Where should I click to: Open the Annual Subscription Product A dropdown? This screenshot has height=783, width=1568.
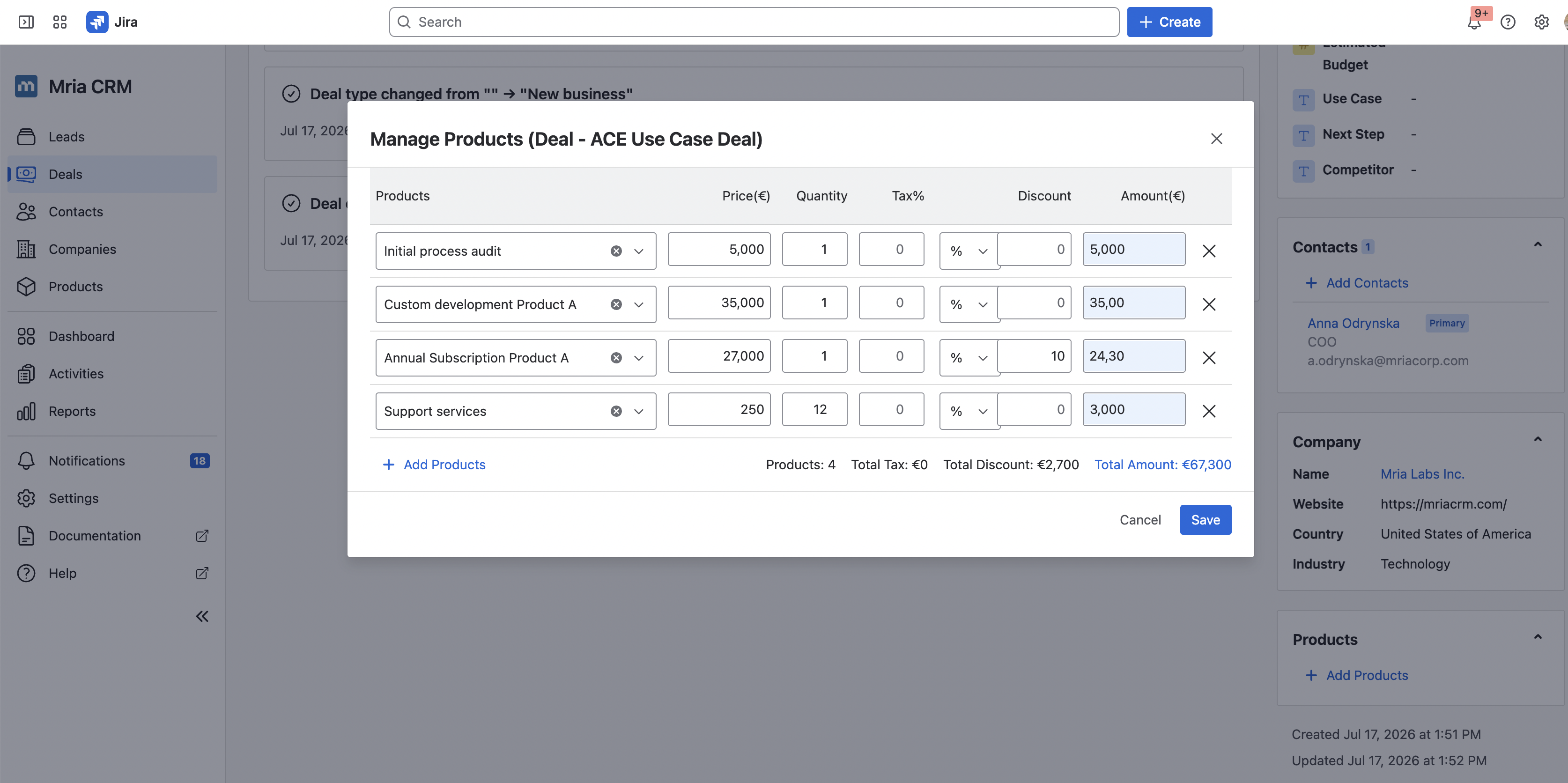coord(638,358)
